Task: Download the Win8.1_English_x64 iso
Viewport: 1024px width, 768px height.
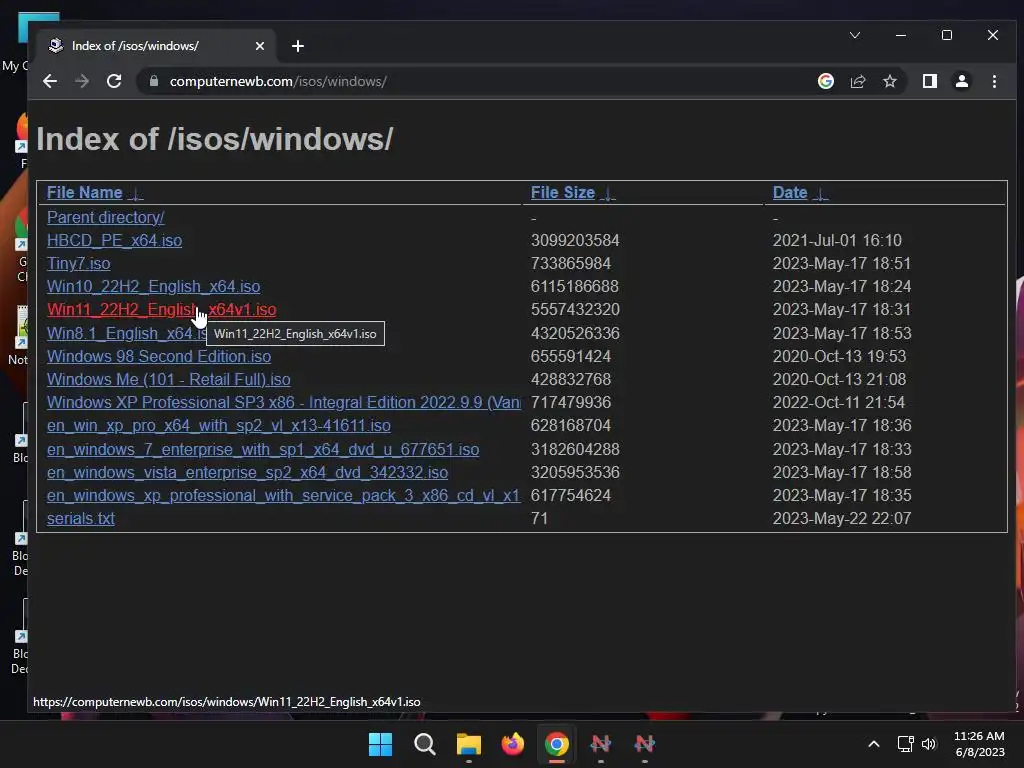Action: click(127, 333)
